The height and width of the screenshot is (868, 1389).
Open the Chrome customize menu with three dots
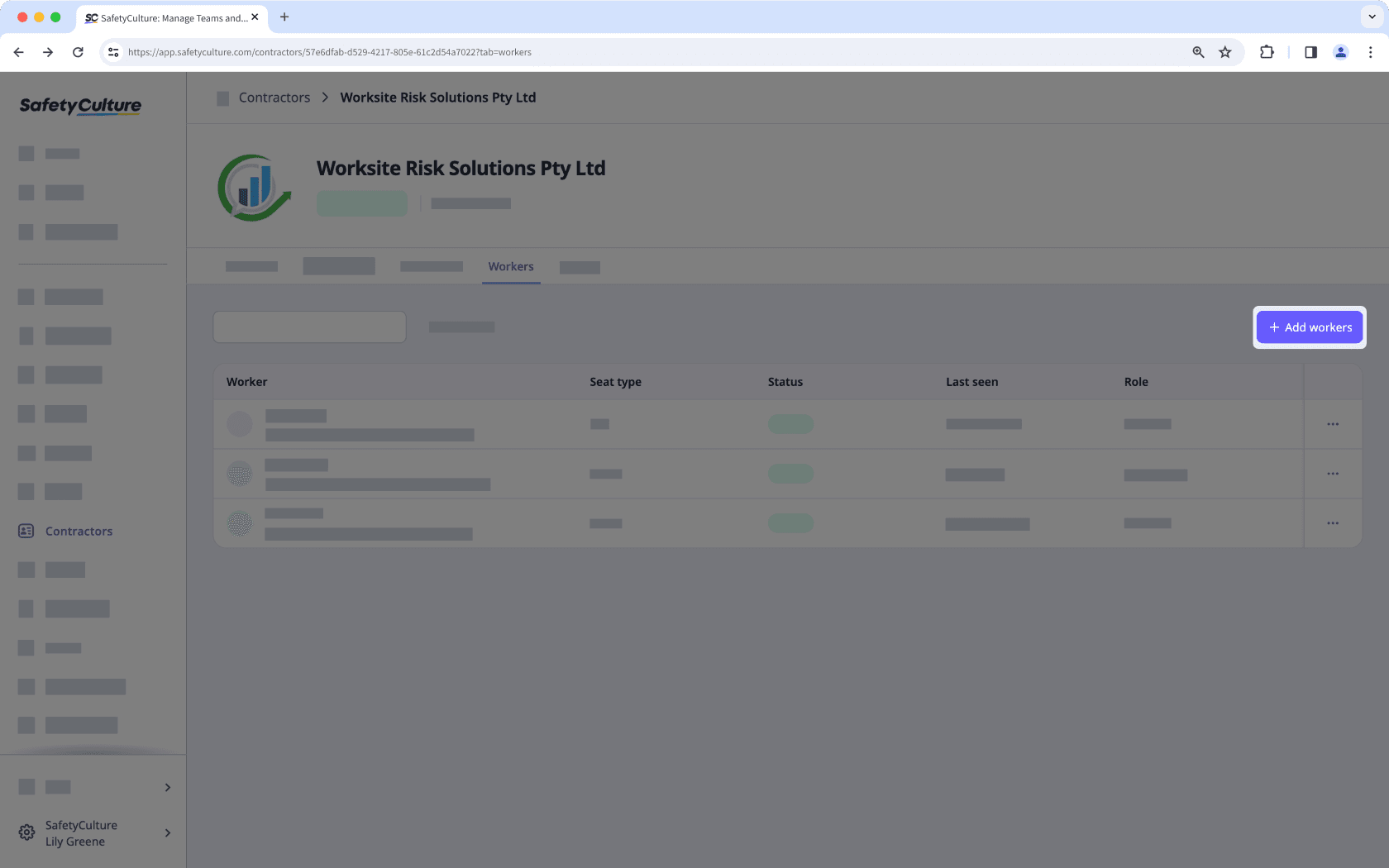(1370, 51)
